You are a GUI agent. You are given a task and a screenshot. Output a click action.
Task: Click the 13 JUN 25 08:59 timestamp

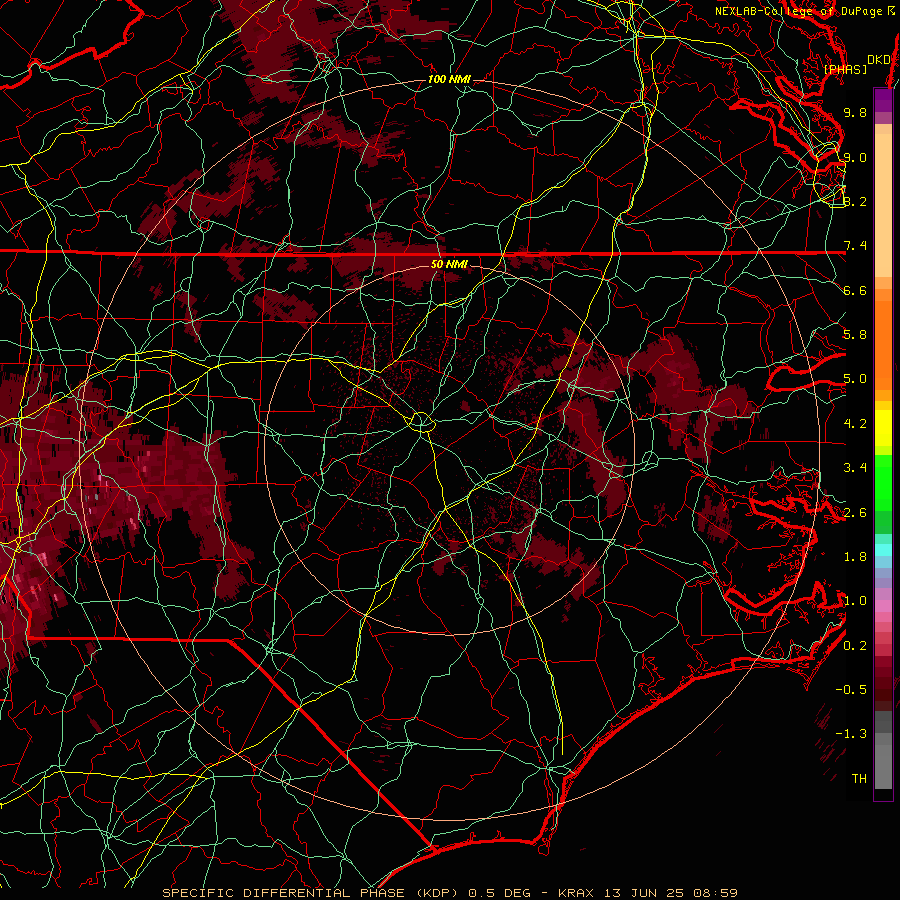(x=670, y=893)
